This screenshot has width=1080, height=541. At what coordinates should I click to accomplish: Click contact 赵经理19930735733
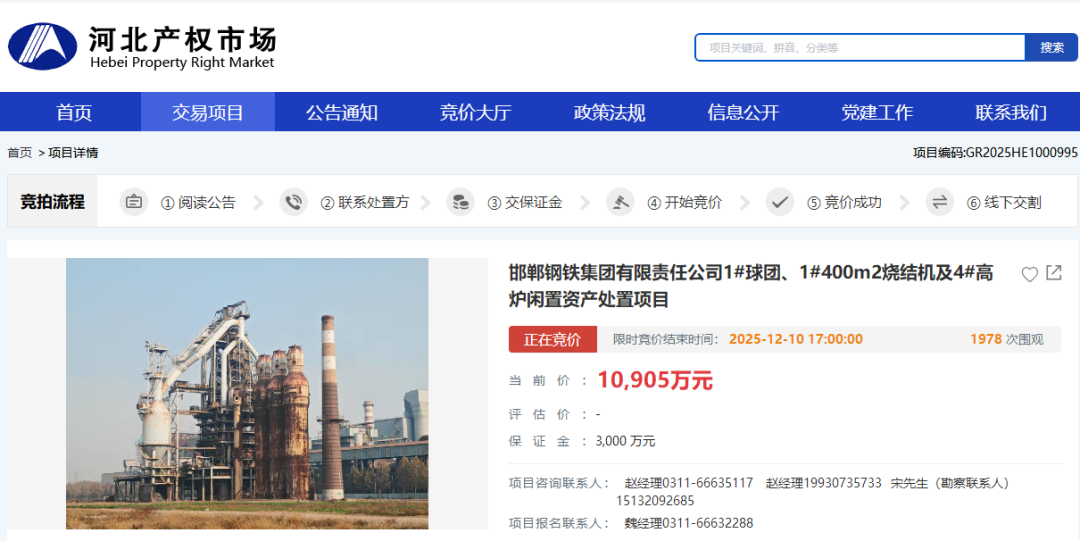click(824, 483)
